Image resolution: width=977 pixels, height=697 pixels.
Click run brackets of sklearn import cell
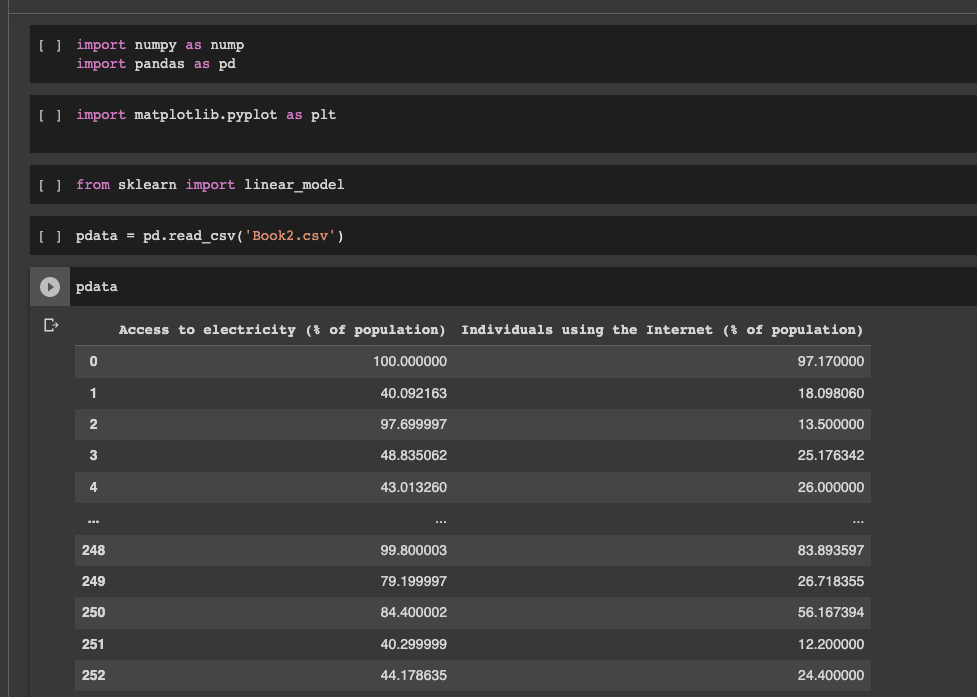[50, 185]
